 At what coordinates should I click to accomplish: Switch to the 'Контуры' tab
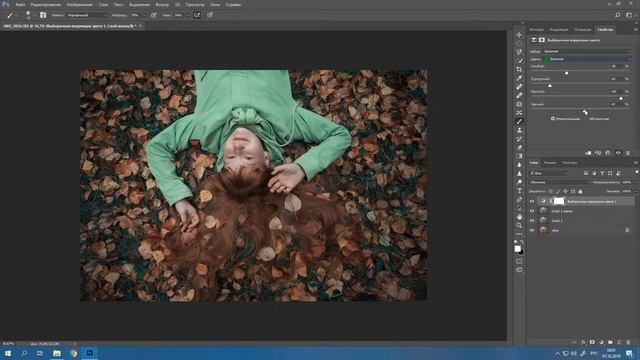(569, 162)
